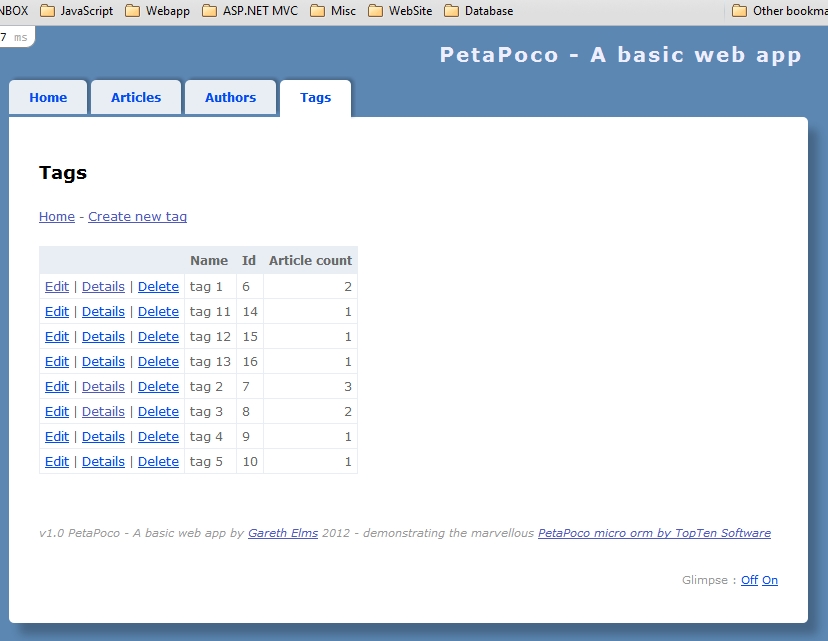The width and height of the screenshot is (828, 641).
Task: Click the Id column header
Action: point(249,261)
